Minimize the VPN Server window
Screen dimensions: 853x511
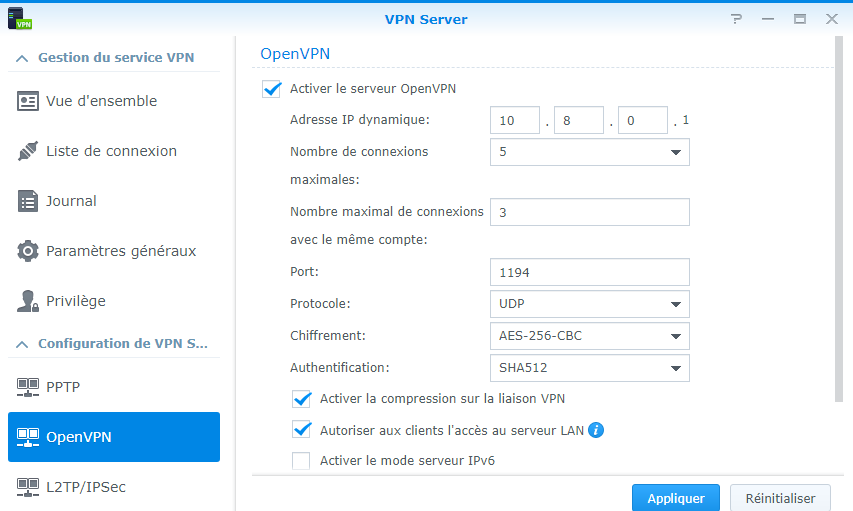click(768, 19)
